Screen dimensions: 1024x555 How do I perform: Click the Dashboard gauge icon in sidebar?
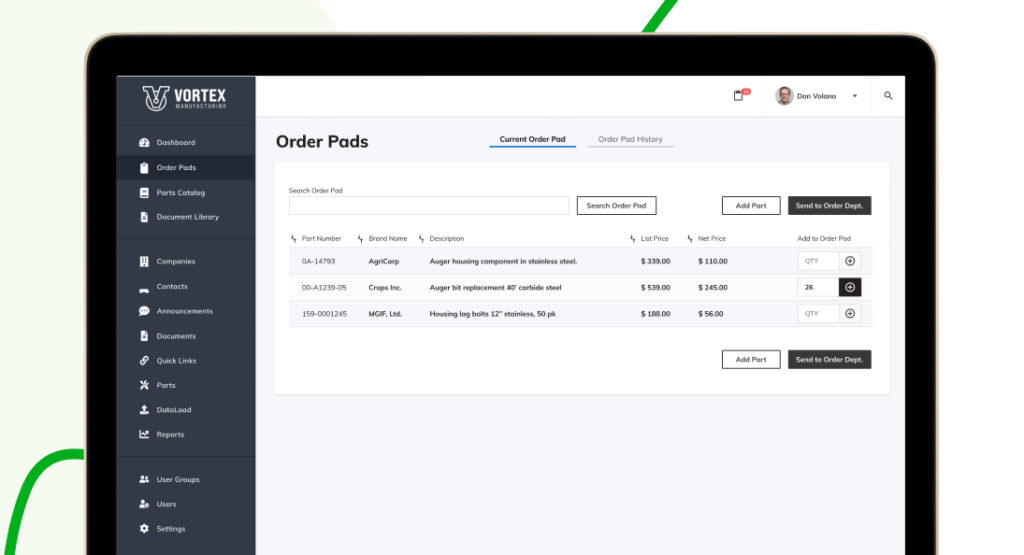pos(144,143)
